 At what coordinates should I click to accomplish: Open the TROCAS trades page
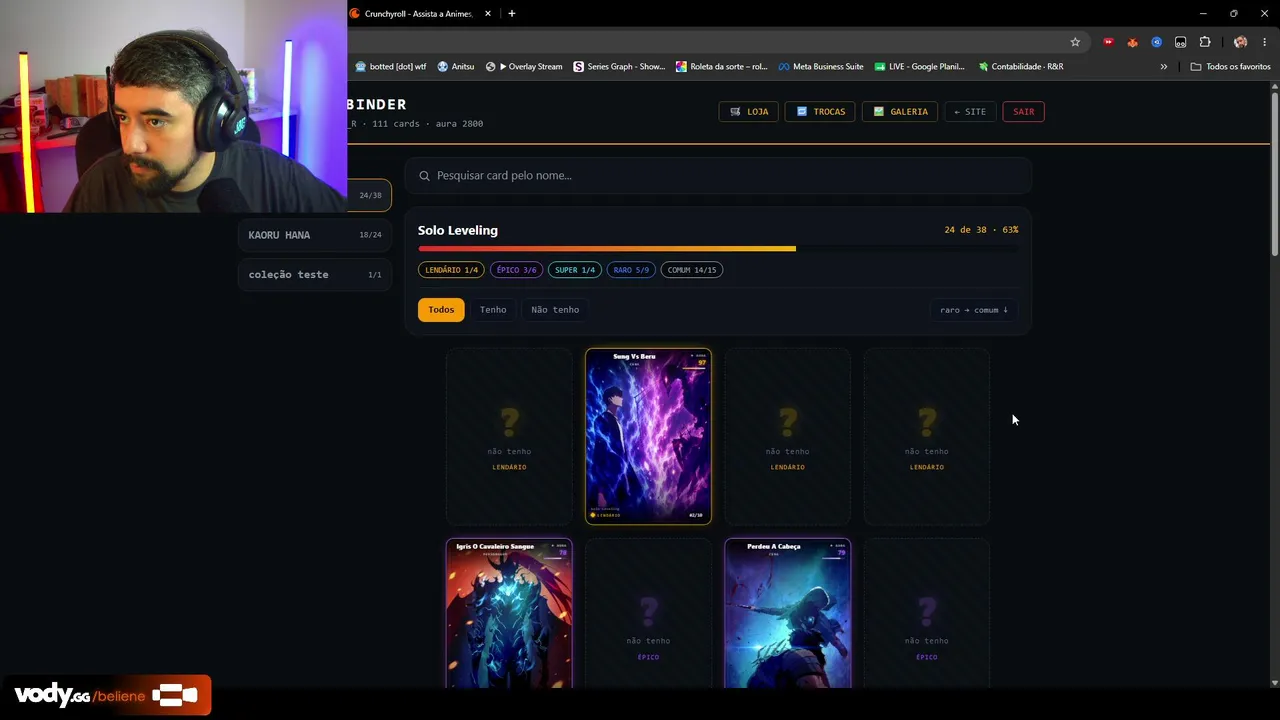coord(820,112)
